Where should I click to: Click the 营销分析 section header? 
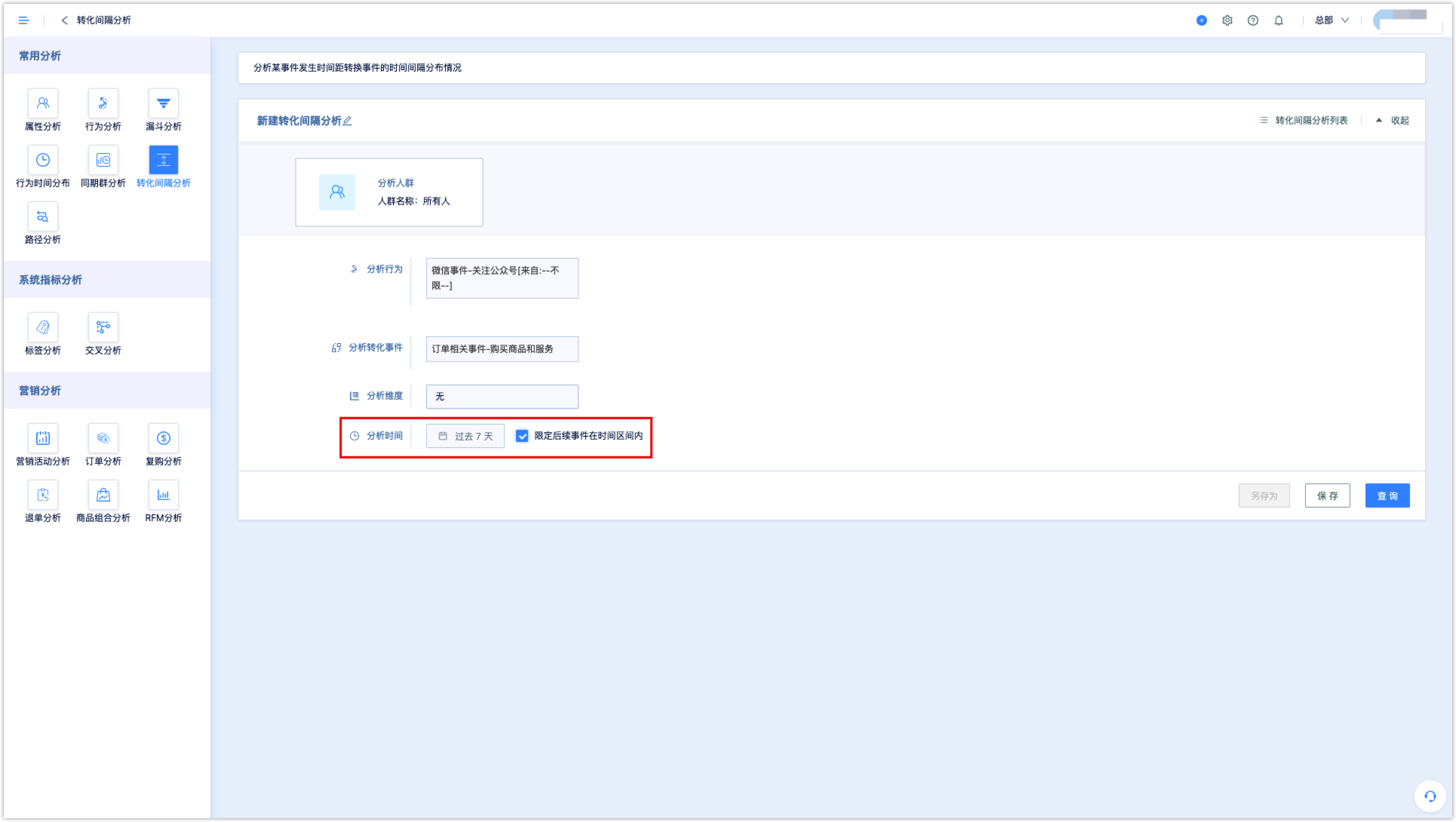(x=107, y=390)
